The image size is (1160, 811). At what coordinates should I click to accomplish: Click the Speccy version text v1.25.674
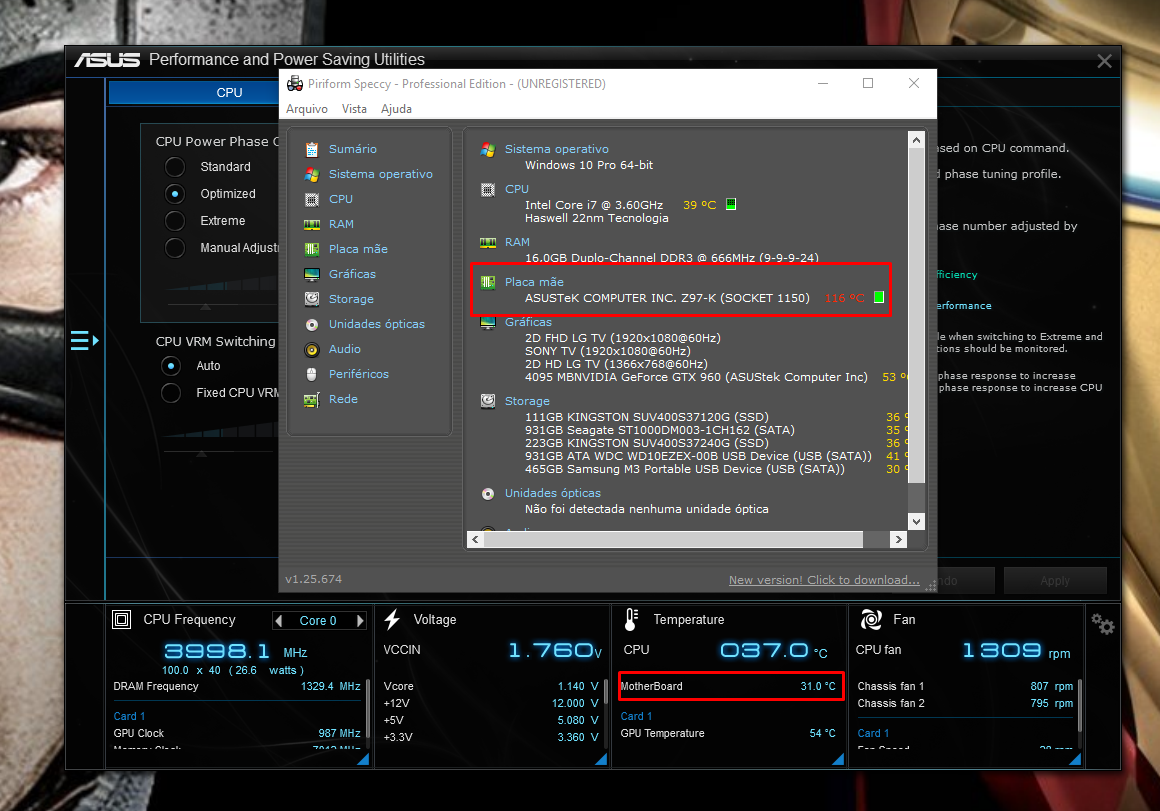[x=314, y=579]
